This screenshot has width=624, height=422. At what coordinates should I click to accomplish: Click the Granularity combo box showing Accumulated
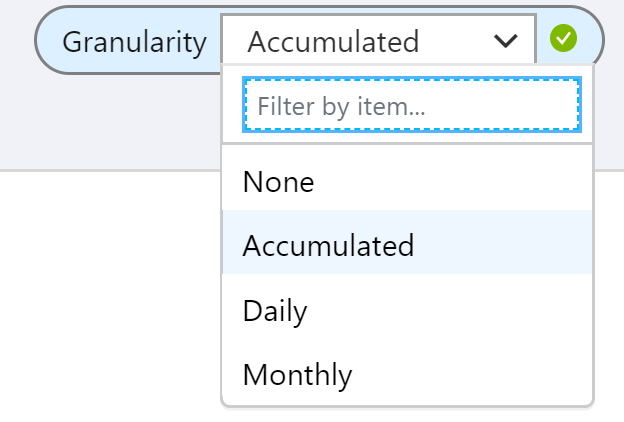pos(378,41)
